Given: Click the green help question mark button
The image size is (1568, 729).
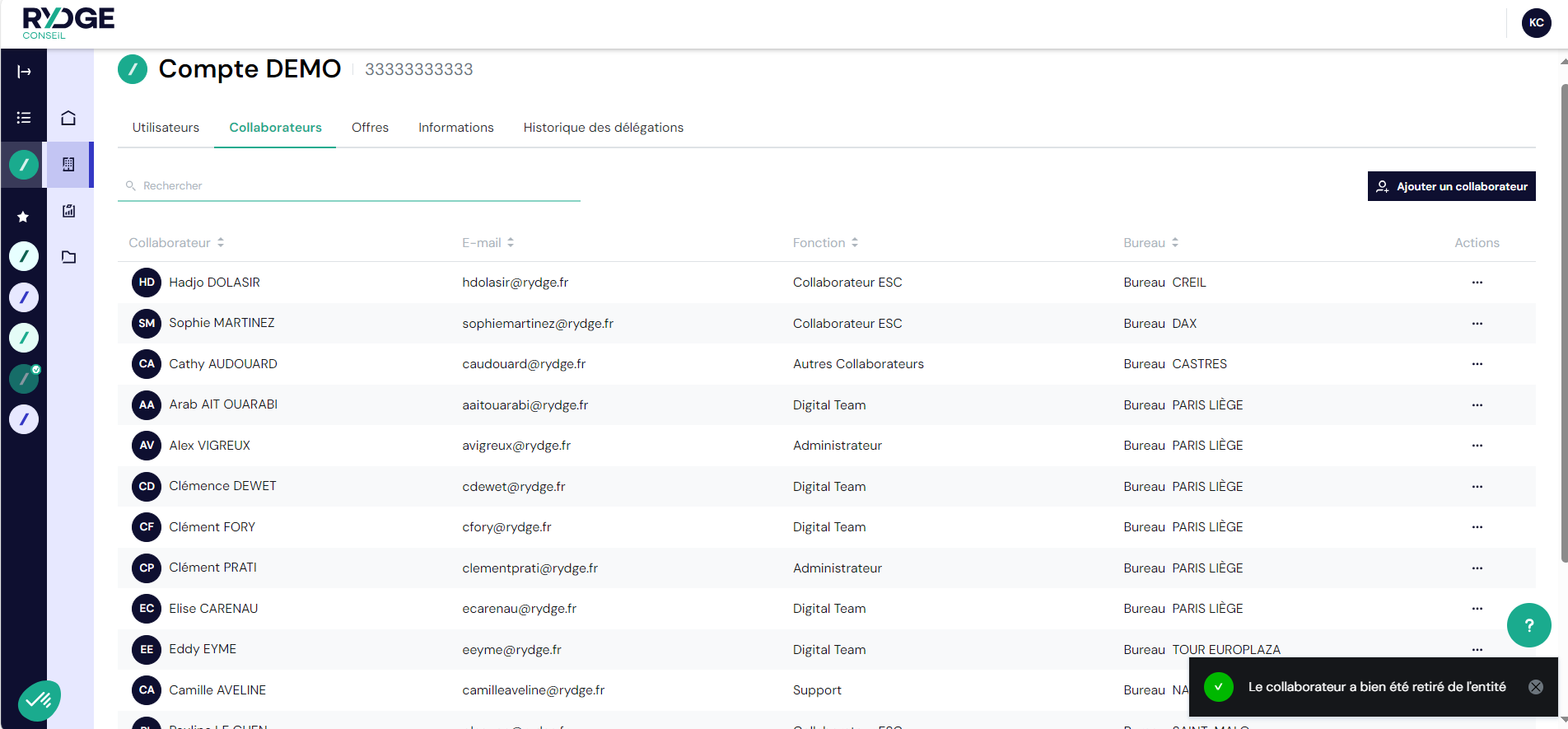Looking at the screenshot, I should (x=1528, y=625).
